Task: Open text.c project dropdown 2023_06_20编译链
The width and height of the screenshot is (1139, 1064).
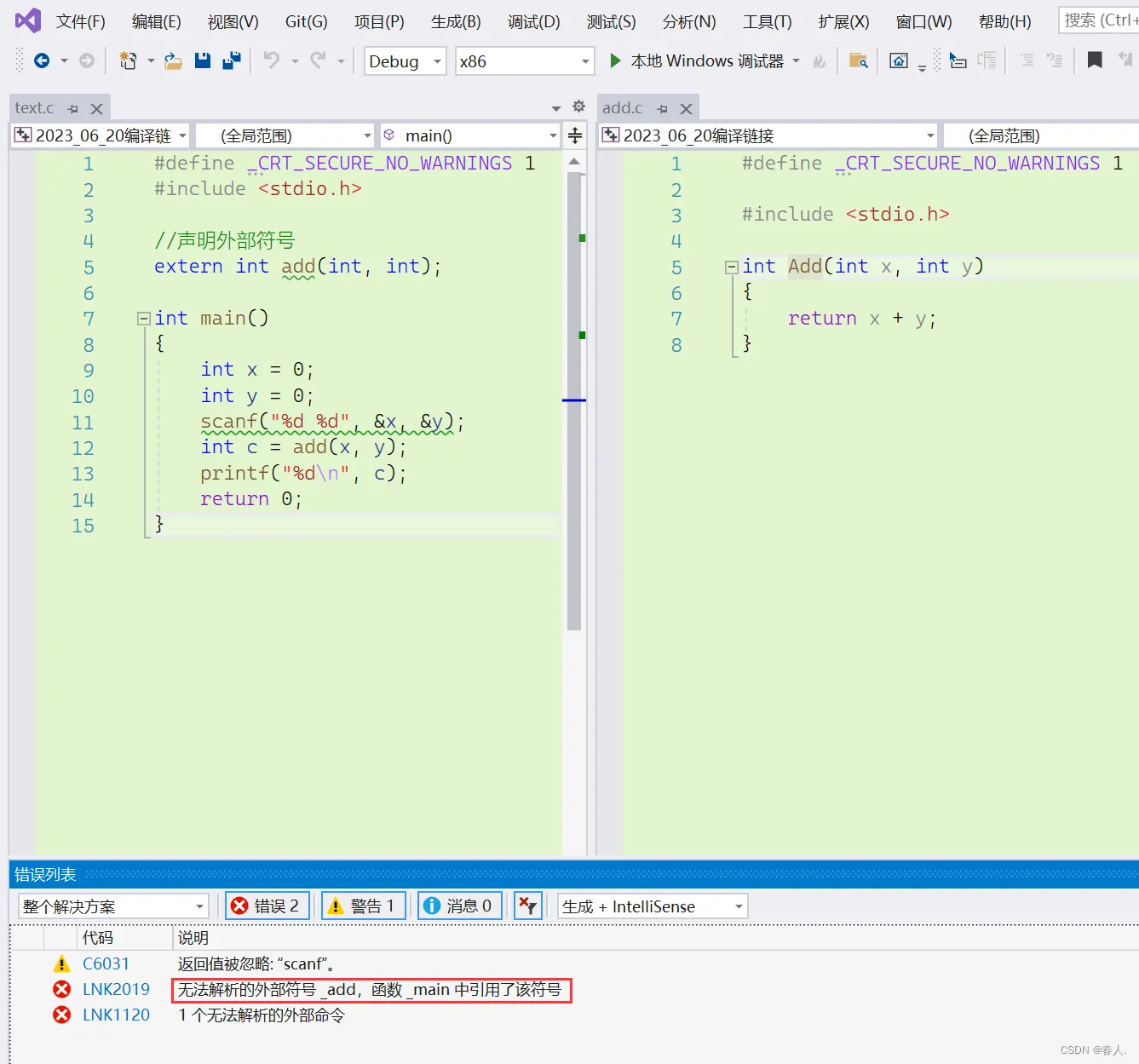Action: pos(101,135)
